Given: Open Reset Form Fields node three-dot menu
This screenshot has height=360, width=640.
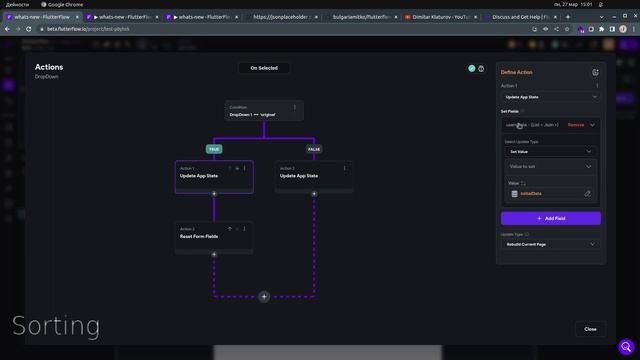Looking at the screenshot, I should pyautogui.click(x=244, y=229).
